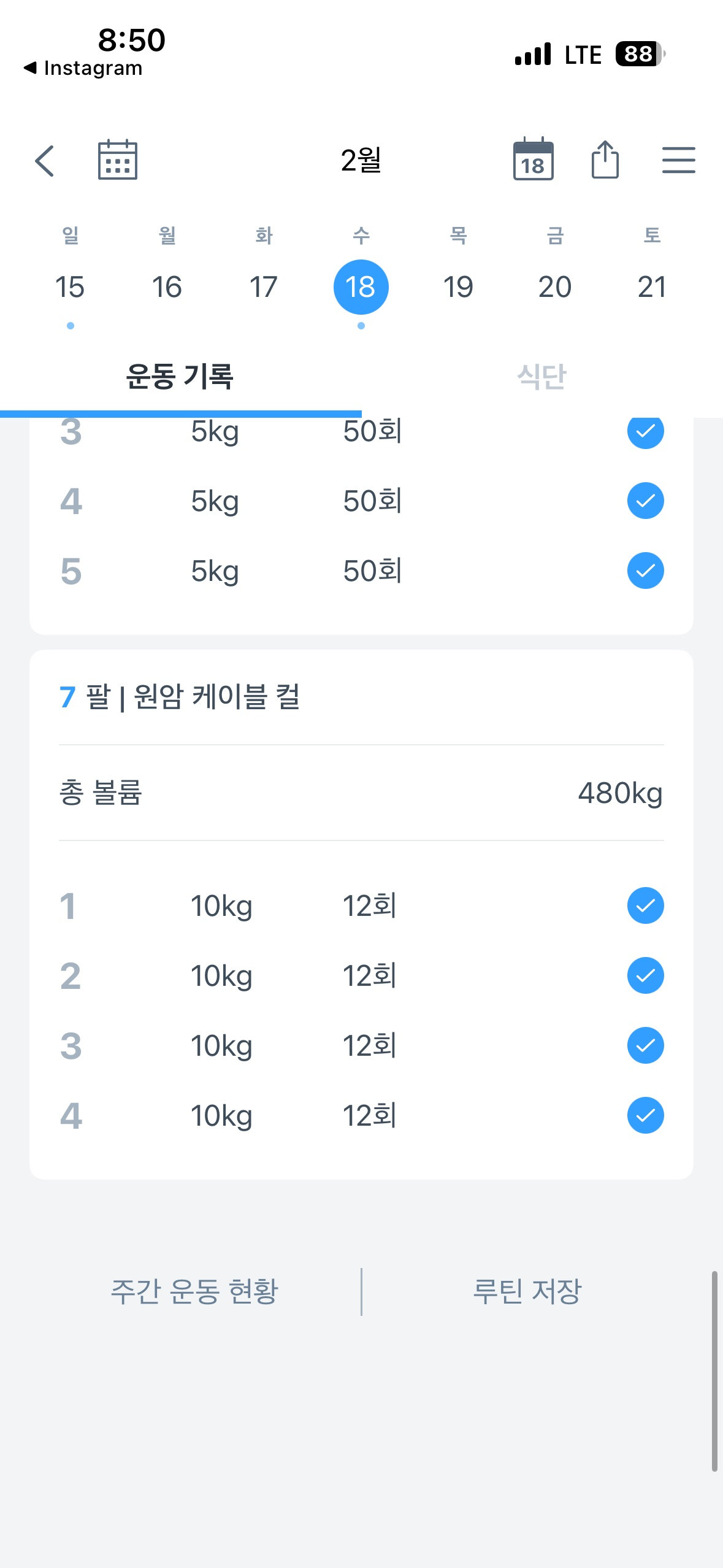Open the monthly calendar view icon
Viewport: 723px width, 1568px height.
click(x=118, y=159)
